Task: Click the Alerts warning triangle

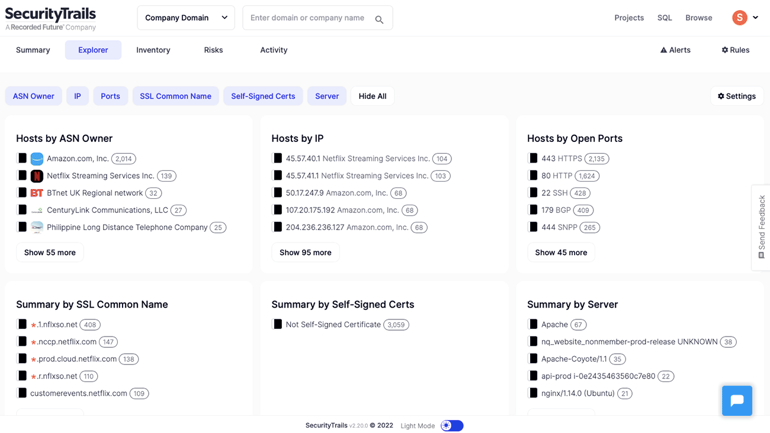Action: pos(663,50)
